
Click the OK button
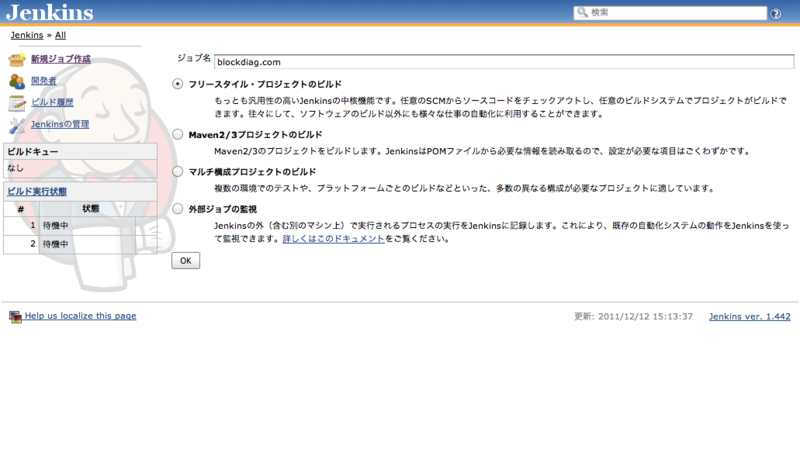[186, 261]
